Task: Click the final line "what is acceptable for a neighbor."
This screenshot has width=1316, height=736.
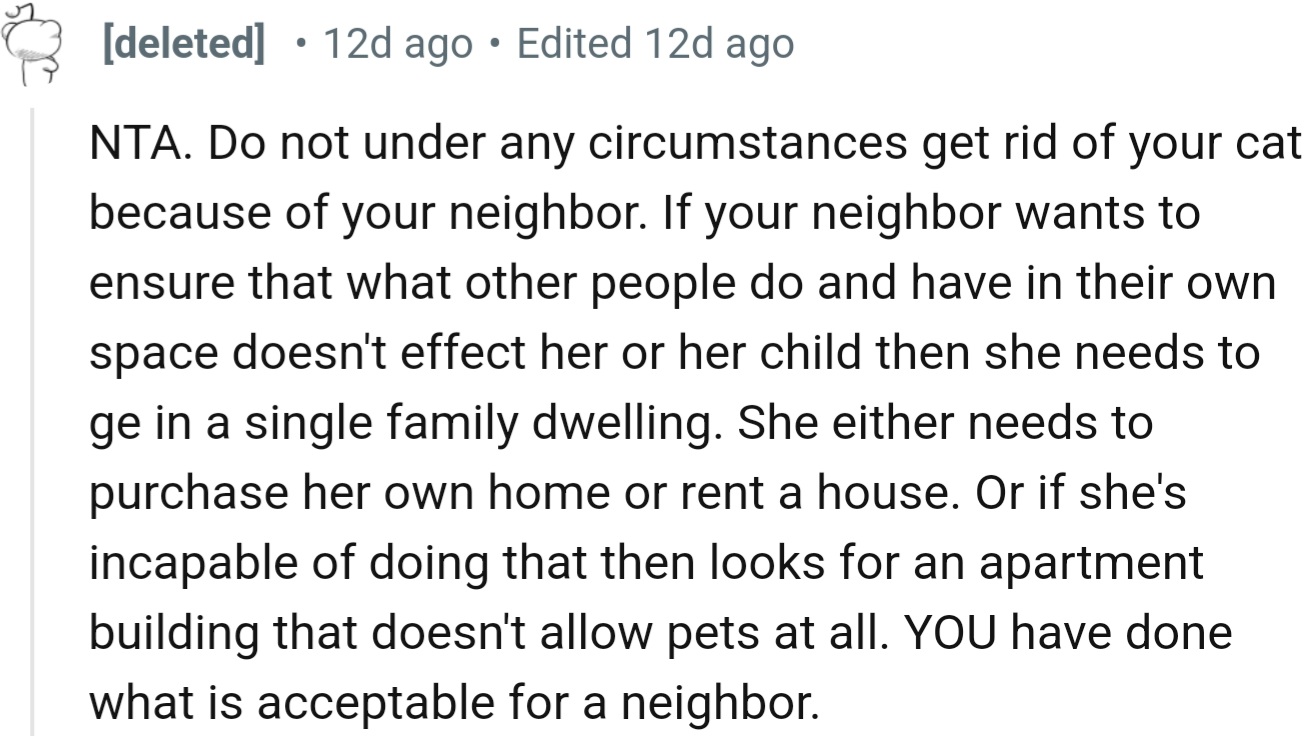Action: click(454, 703)
